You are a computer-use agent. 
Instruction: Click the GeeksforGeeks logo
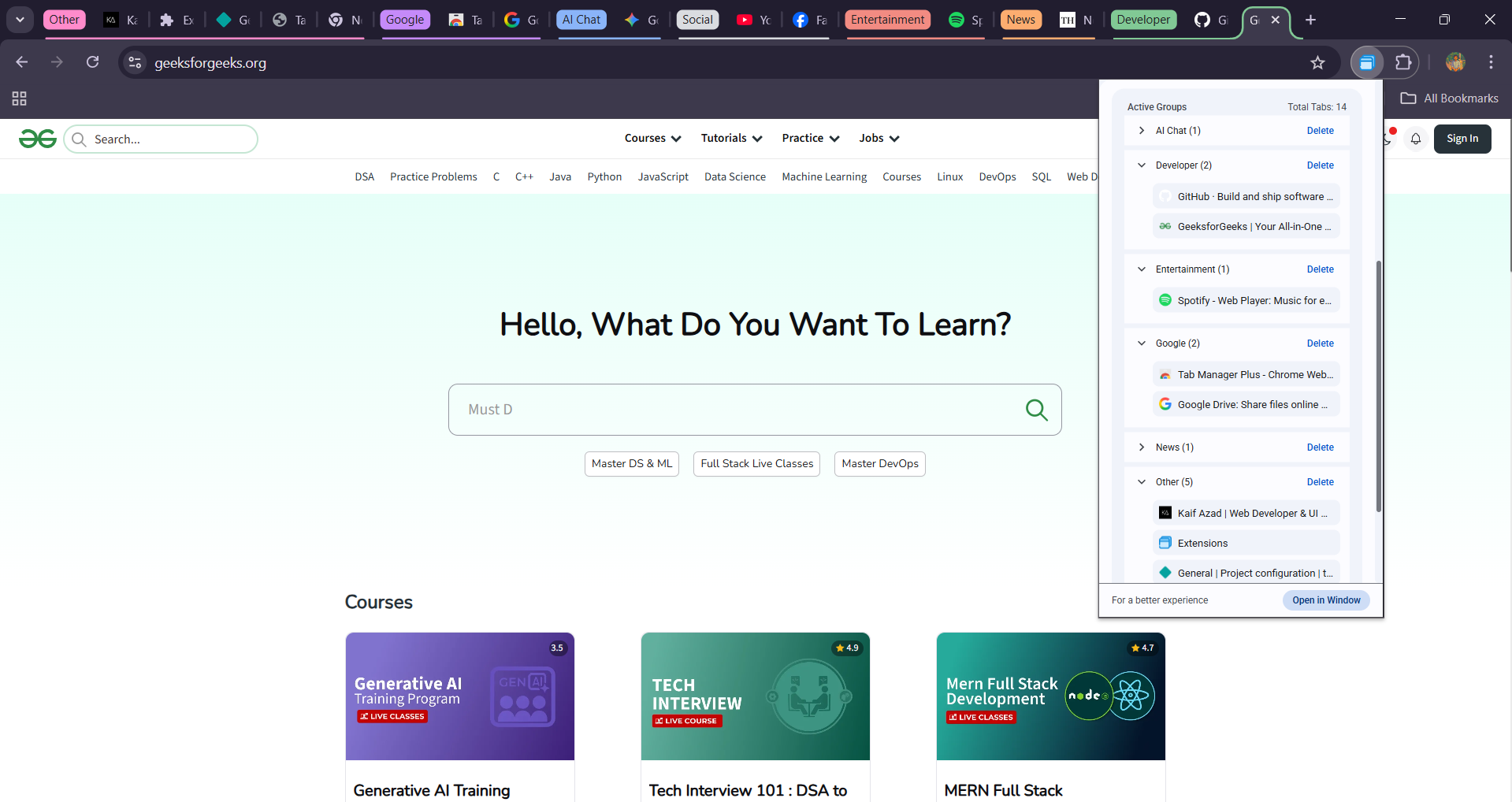[37, 138]
